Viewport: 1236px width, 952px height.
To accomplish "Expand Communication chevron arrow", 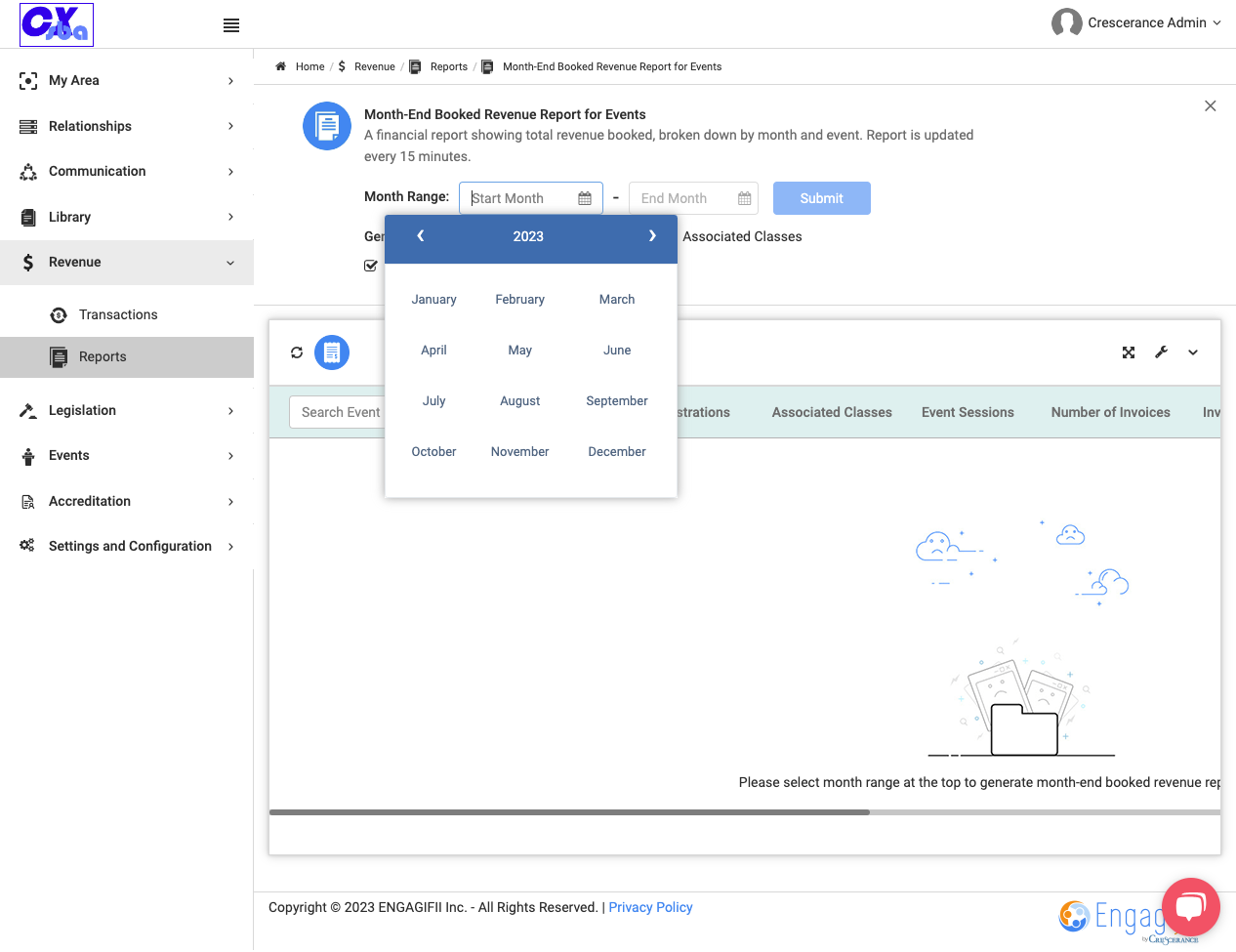I will coord(230,172).
